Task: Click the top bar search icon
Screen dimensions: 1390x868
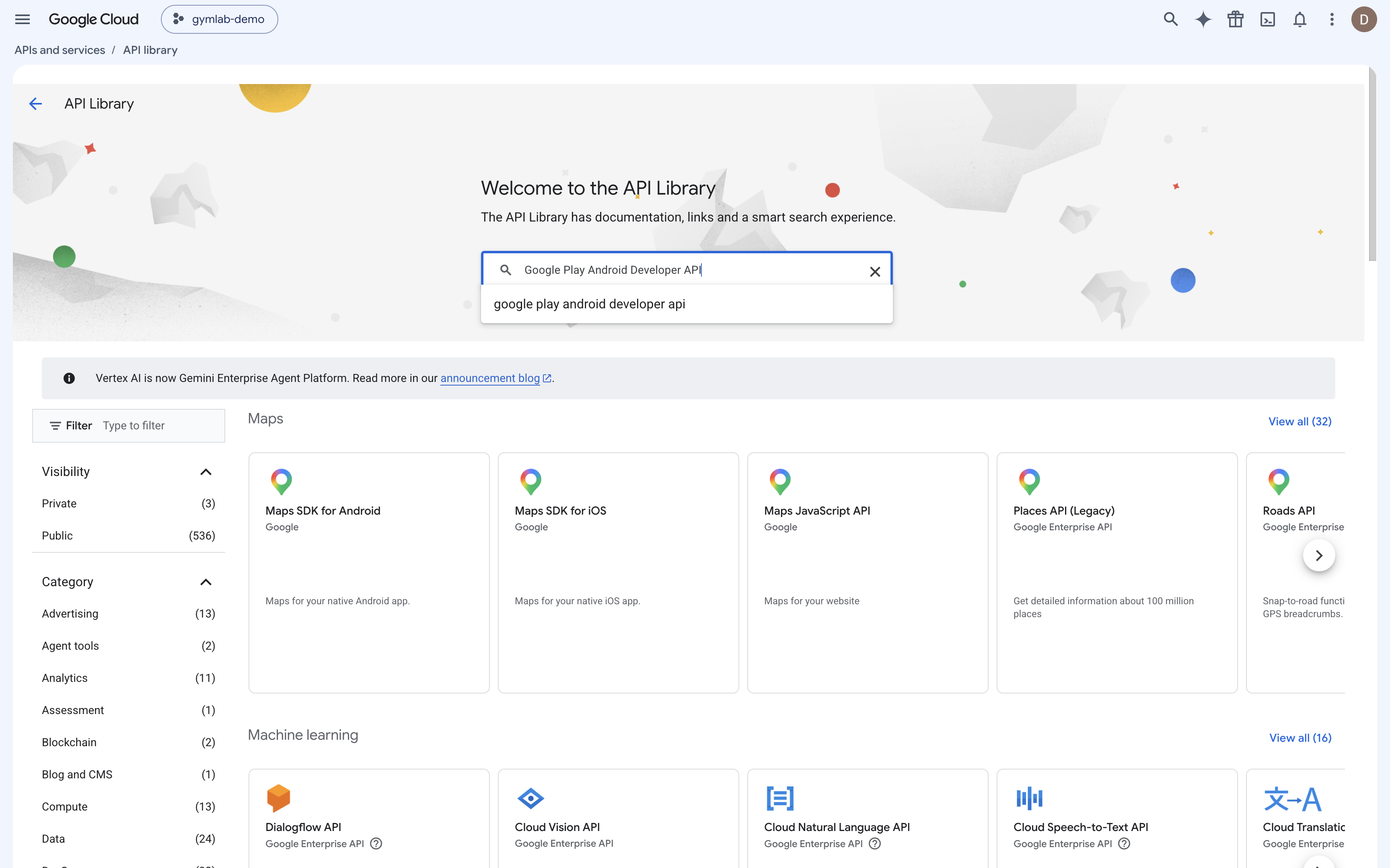Action: [x=1170, y=19]
